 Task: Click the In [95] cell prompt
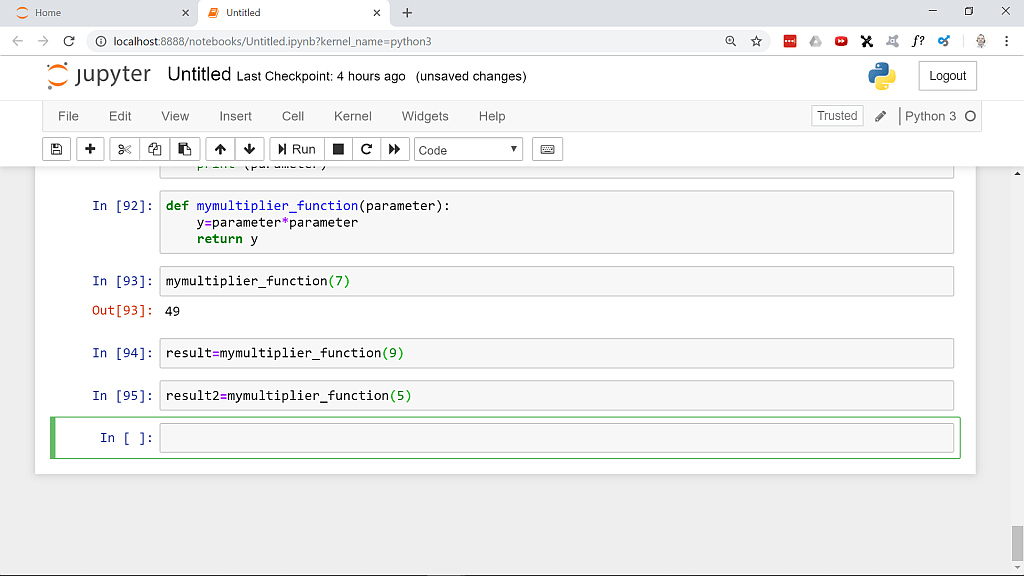point(123,396)
